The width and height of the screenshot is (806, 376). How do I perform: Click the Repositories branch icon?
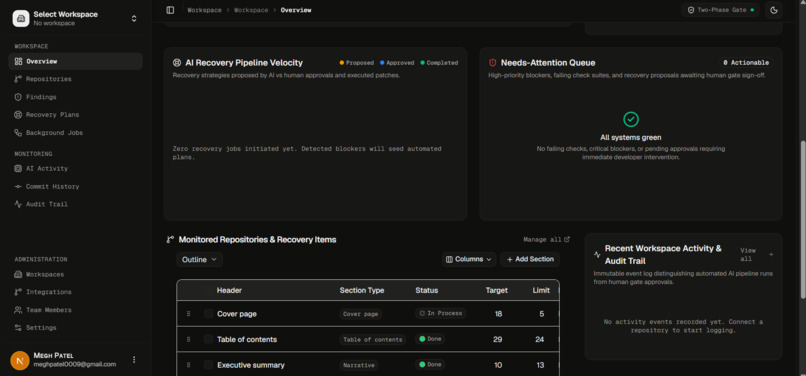[18, 79]
